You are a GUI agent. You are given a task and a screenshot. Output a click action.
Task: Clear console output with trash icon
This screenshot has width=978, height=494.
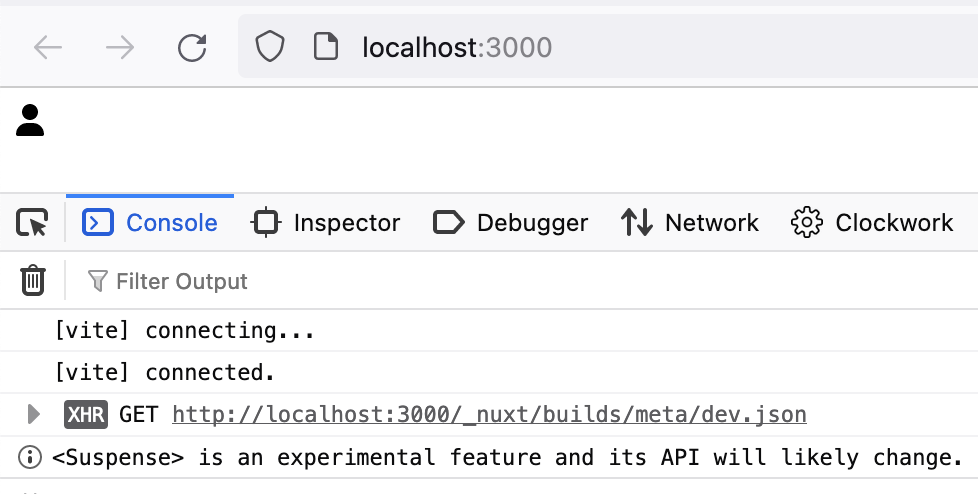(x=33, y=281)
